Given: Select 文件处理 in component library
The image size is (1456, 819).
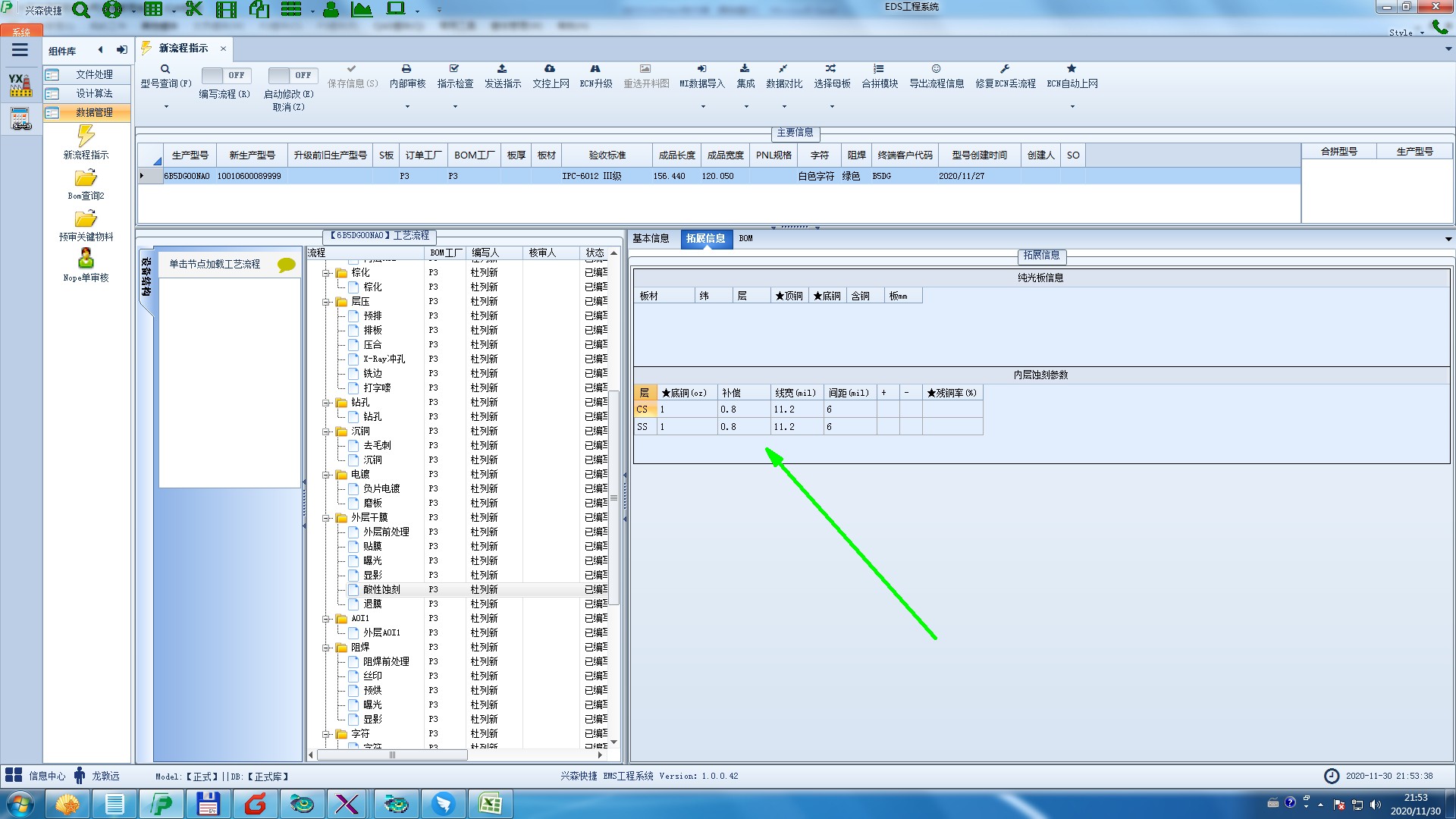Looking at the screenshot, I should click(94, 74).
